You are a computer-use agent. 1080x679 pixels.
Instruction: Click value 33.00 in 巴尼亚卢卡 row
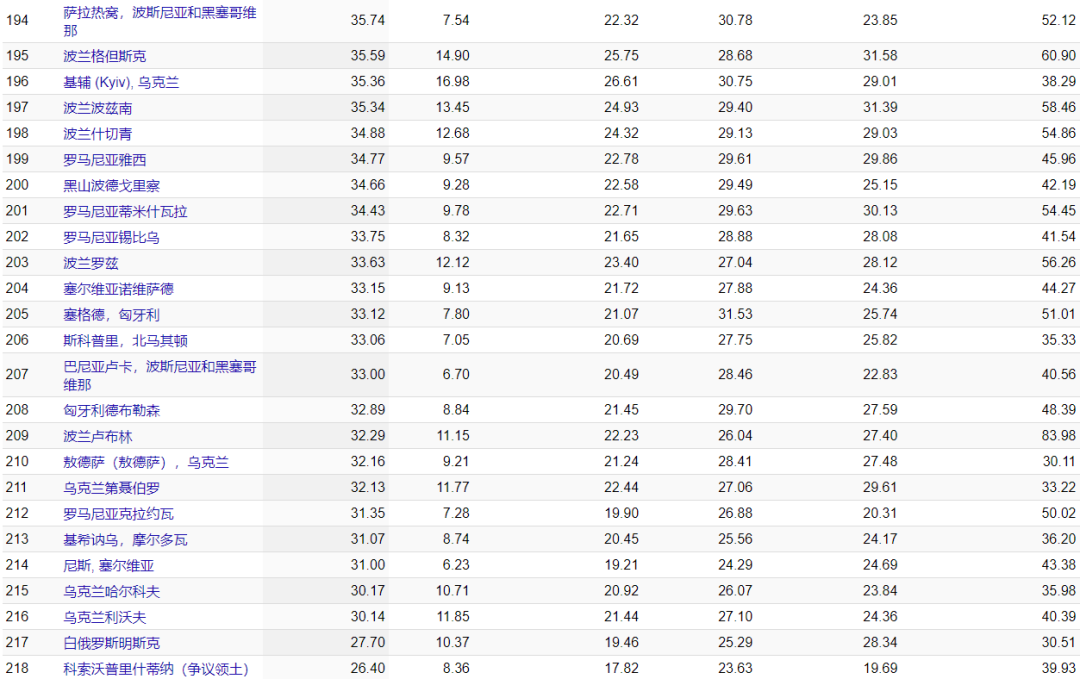pyautogui.click(x=368, y=374)
